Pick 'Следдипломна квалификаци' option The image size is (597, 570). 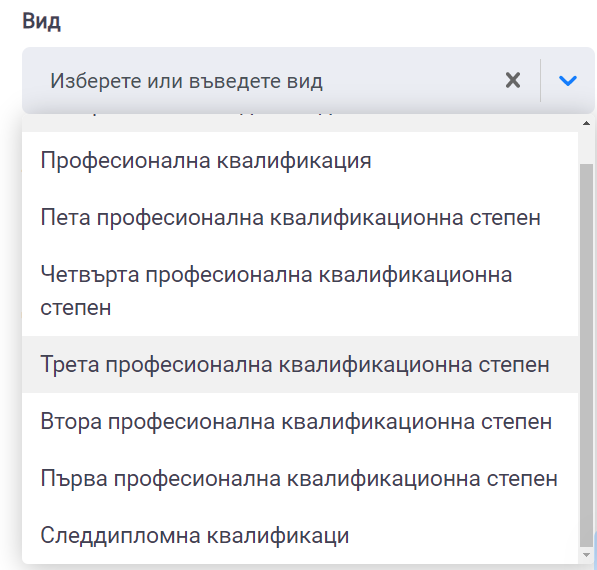point(300,536)
